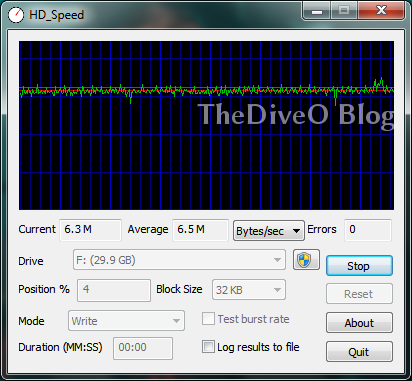Click the Errors count field
Viewport: 412px width, 381px height.
[367, 230]
